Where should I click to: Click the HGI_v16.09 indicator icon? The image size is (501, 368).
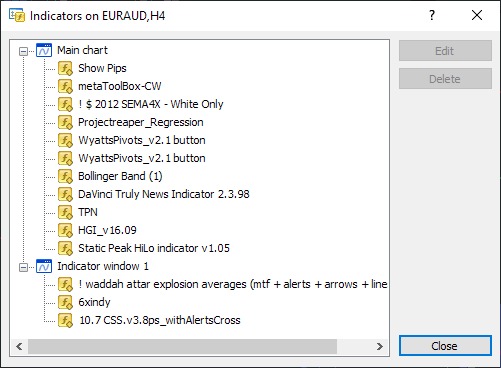point(65,230)
